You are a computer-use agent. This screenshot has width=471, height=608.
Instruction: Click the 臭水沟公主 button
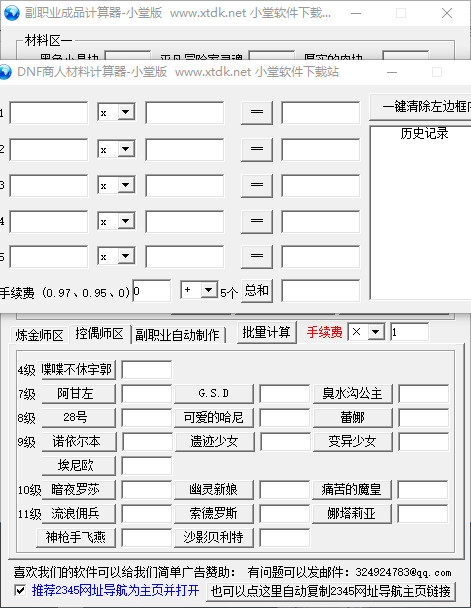pos(353,394)
